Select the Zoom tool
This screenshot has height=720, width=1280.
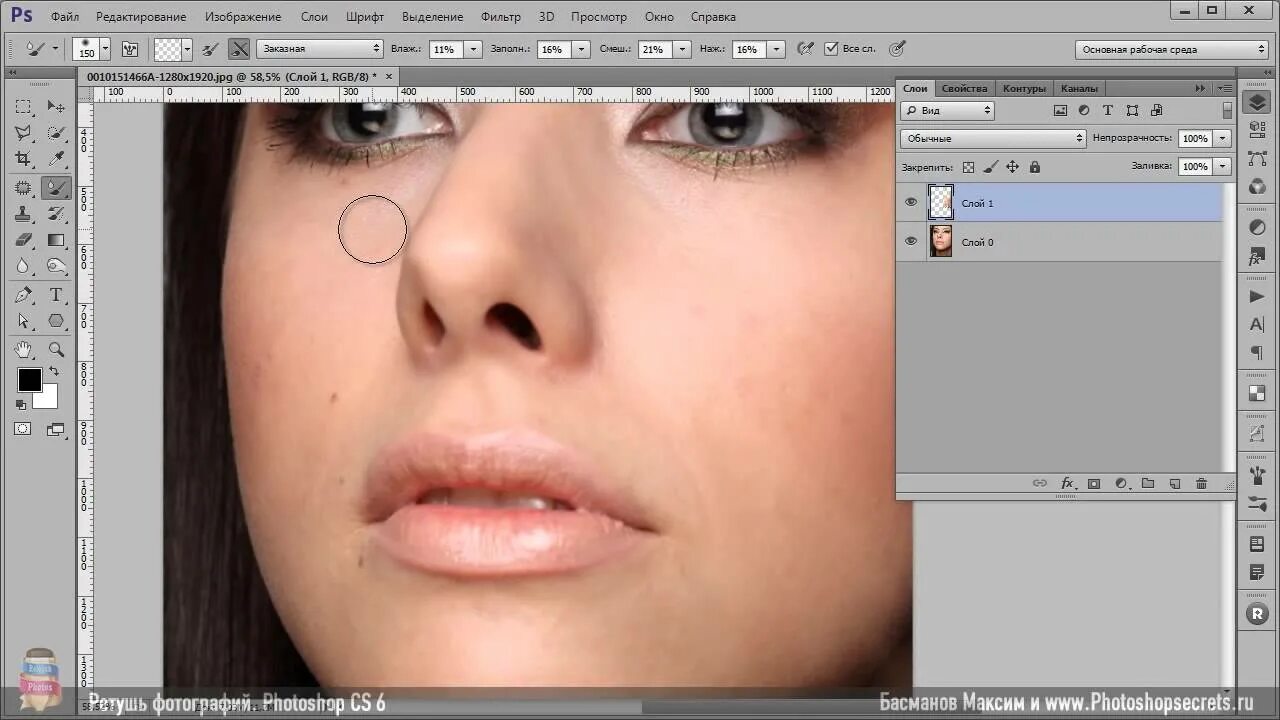pyautogui.click(x=56, y=349)
